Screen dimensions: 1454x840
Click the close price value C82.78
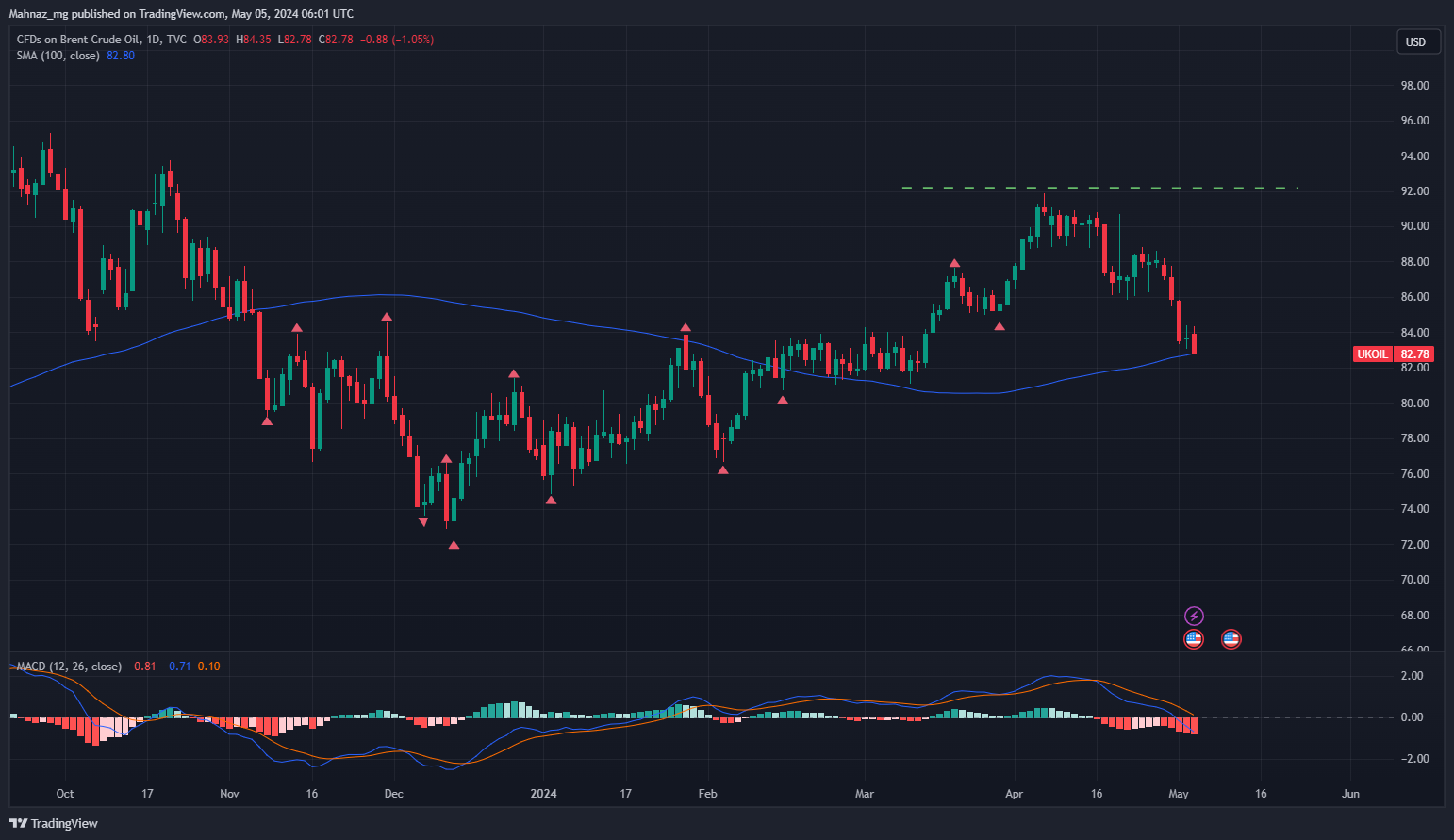337,40
